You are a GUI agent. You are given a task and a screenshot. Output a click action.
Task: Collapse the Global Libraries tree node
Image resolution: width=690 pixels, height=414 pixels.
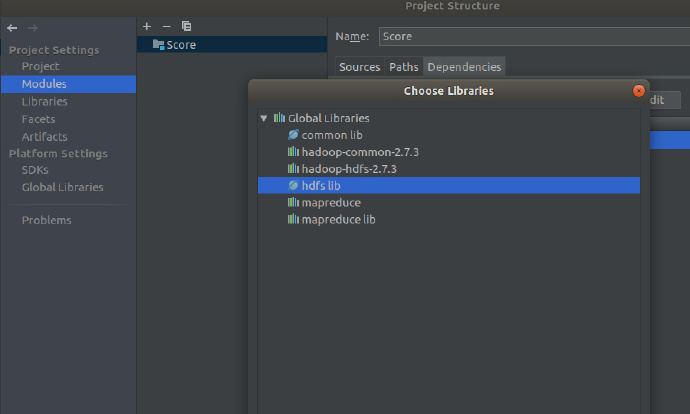pyautogui.click(x=264, y=118)
